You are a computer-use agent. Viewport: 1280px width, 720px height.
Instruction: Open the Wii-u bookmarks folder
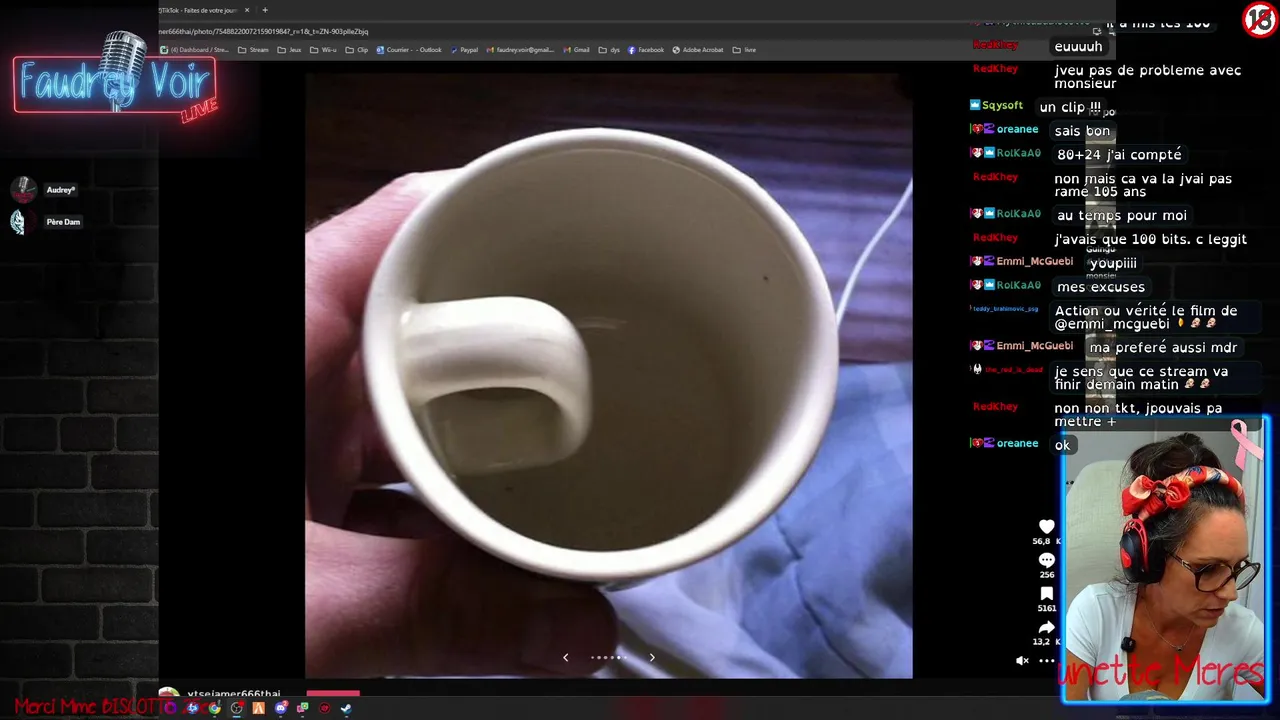coord(323,50)
